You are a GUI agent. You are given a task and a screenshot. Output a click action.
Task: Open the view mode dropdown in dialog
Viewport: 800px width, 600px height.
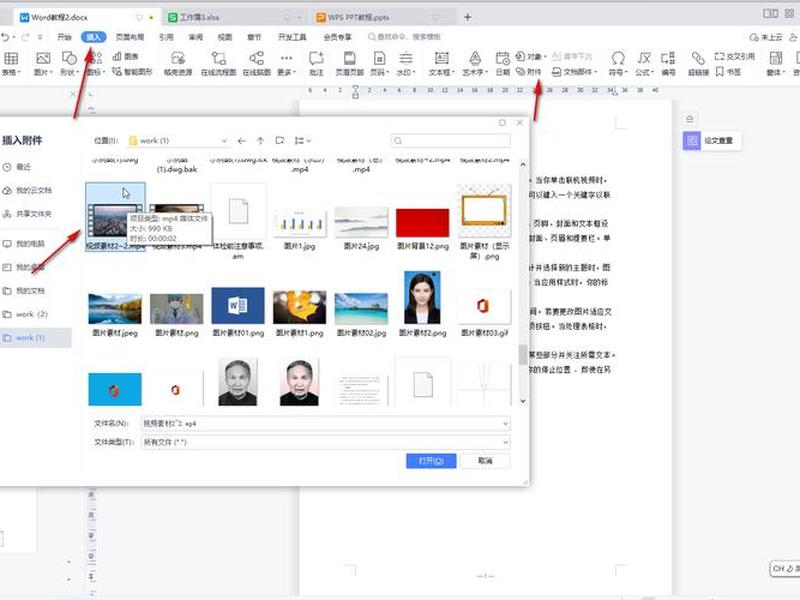(x=303, y=140)
